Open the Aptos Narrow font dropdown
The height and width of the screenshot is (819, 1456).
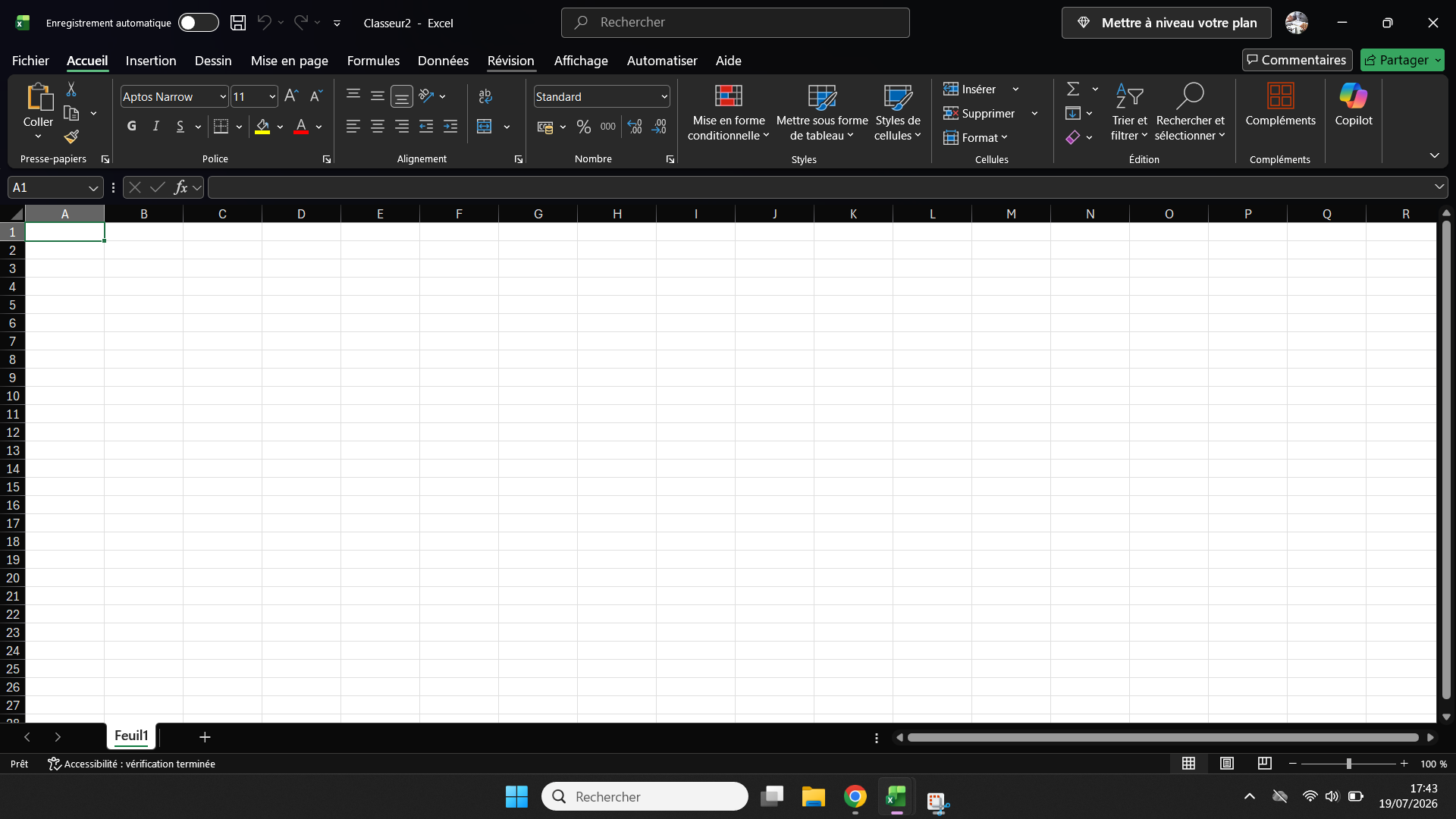(223, 97)
